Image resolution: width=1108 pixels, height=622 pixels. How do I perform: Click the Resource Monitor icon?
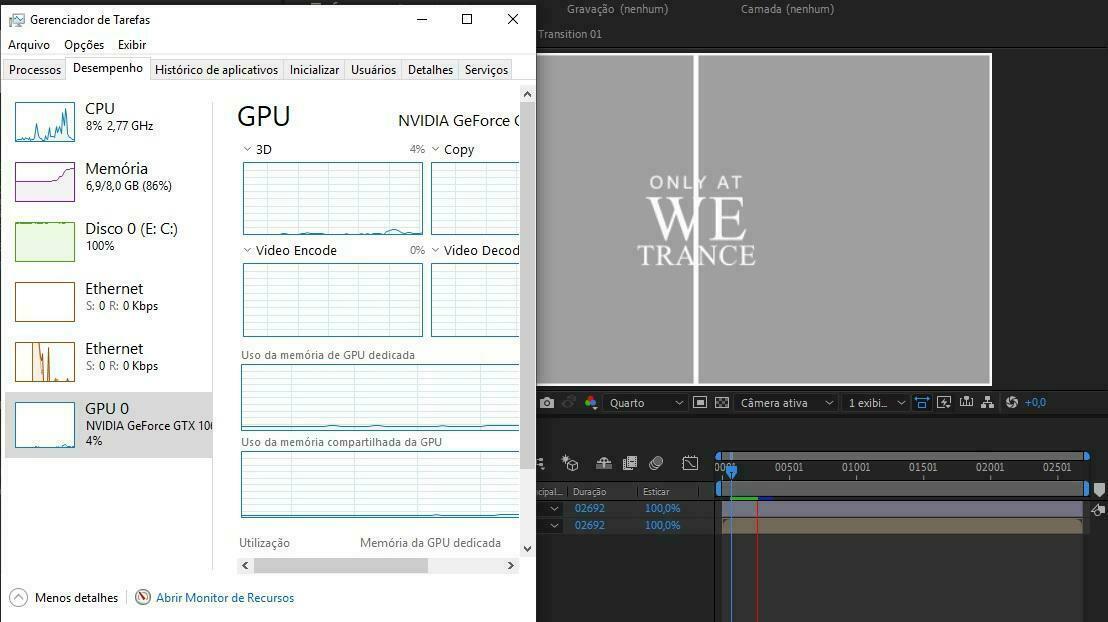(x=143, y=597)
